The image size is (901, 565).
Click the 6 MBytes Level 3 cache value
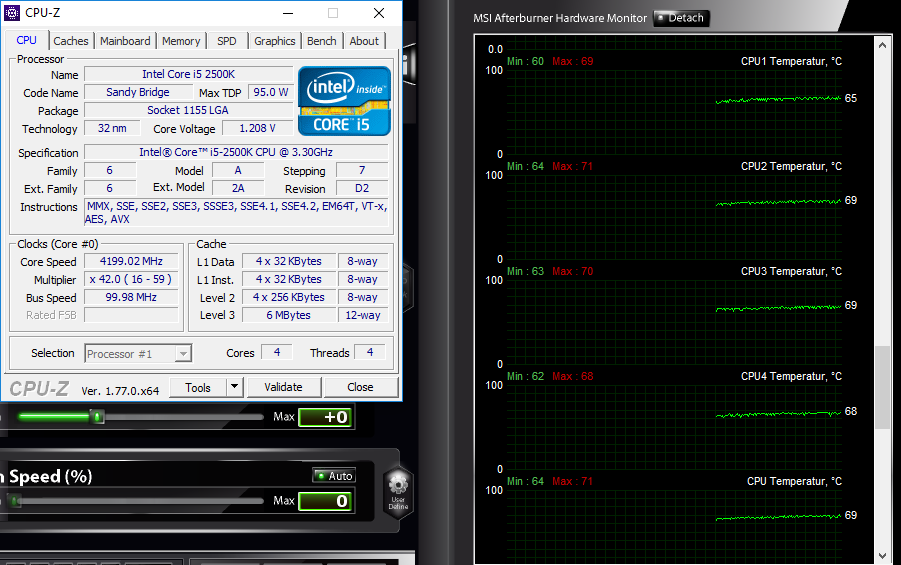tap(288, 315)
